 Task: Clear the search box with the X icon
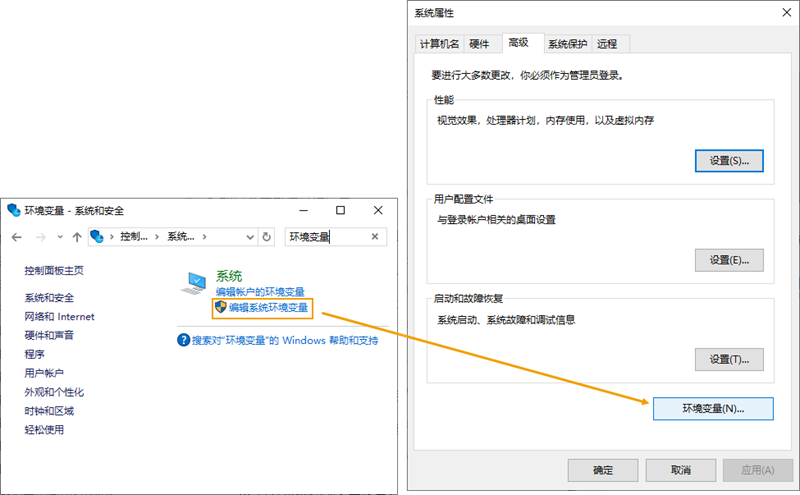[376, 237]
